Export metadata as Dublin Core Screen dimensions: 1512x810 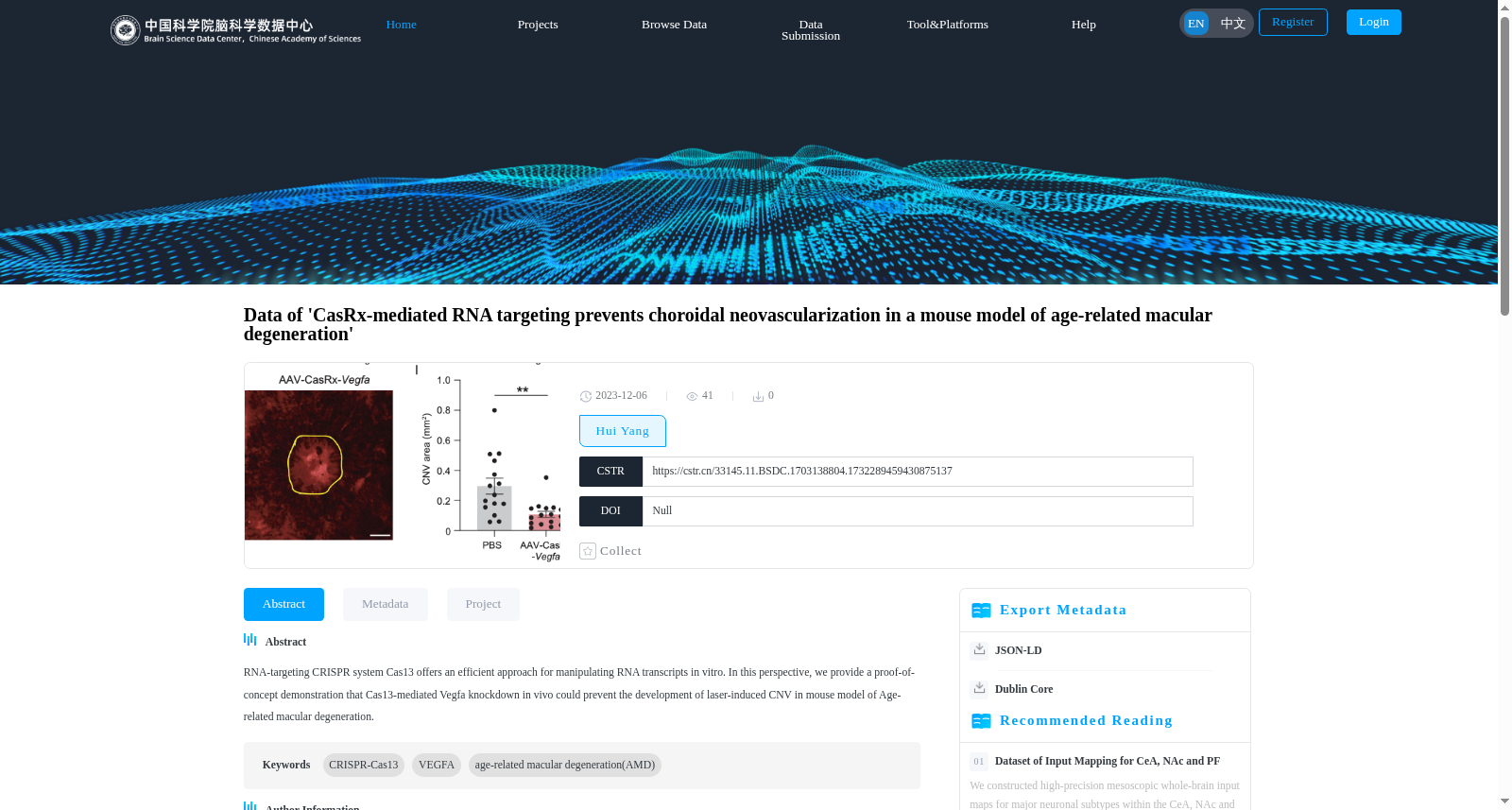coord(1023,689)
